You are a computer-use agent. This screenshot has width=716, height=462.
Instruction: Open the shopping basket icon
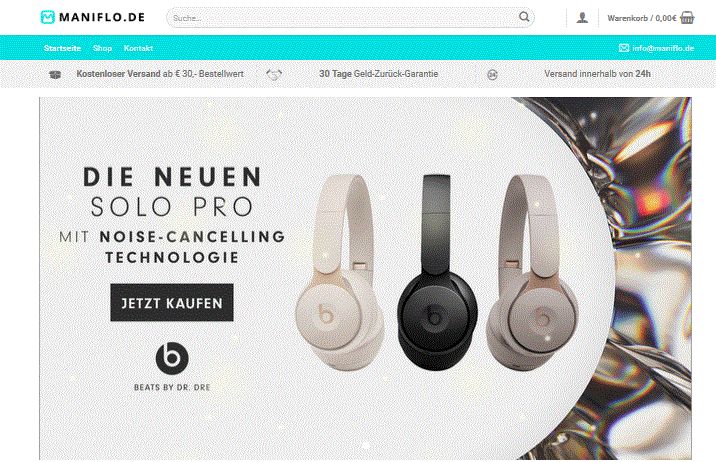pyautogui.click(x=687, y=18)
